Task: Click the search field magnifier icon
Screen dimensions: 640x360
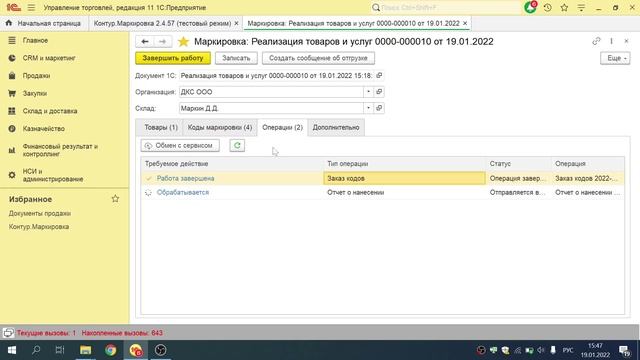Action: [x=376, y=7]
